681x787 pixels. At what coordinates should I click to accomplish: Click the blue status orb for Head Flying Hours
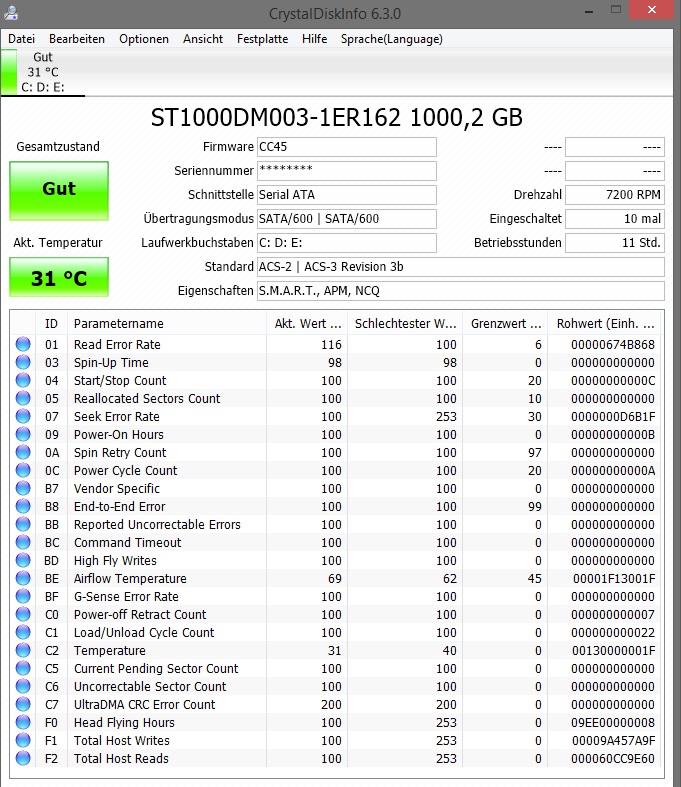point(23,722)
